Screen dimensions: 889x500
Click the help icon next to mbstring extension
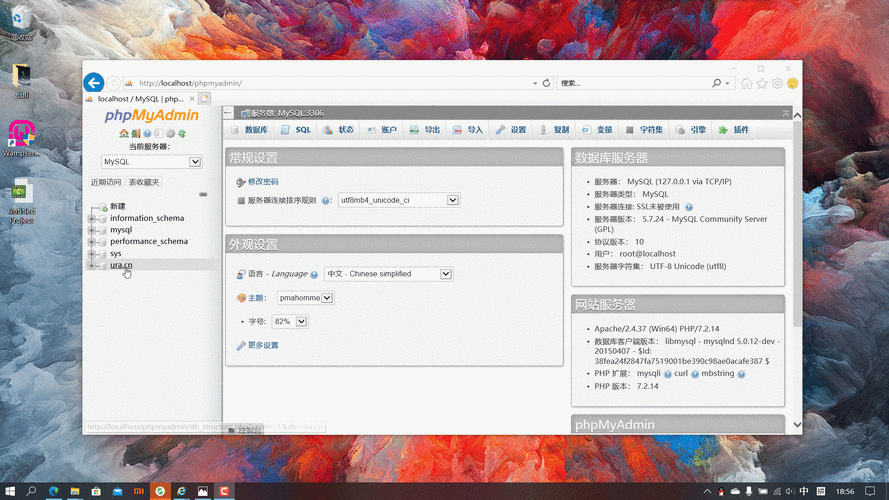pos(741,374)
